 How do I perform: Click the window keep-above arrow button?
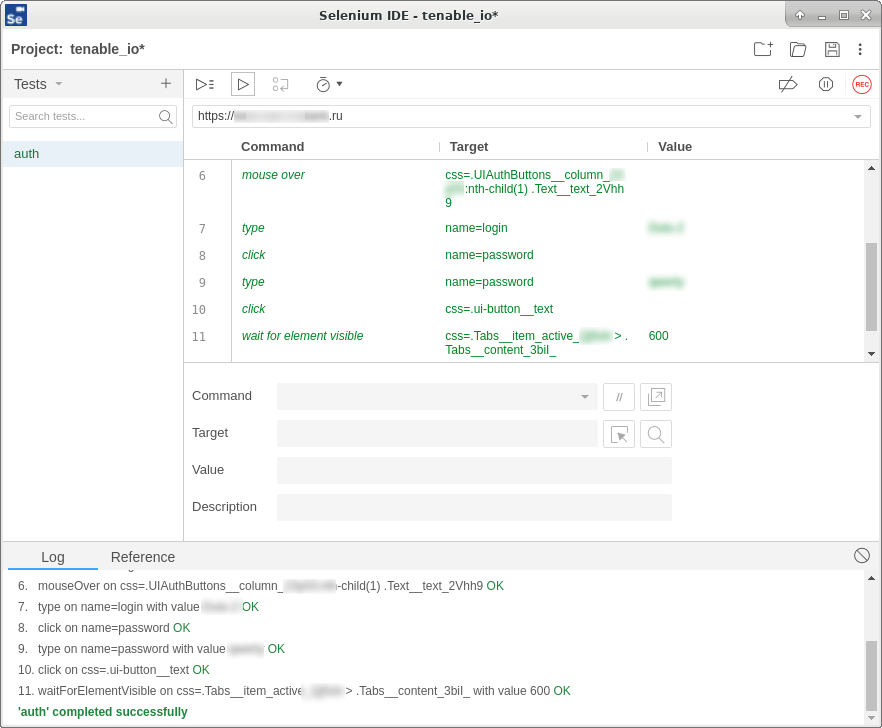point(799,15)
